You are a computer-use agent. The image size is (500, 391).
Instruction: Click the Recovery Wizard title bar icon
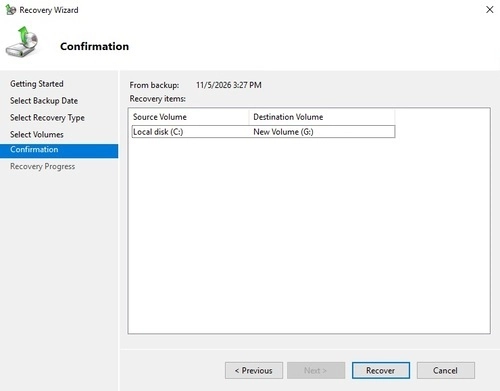(x=11, y=10)
